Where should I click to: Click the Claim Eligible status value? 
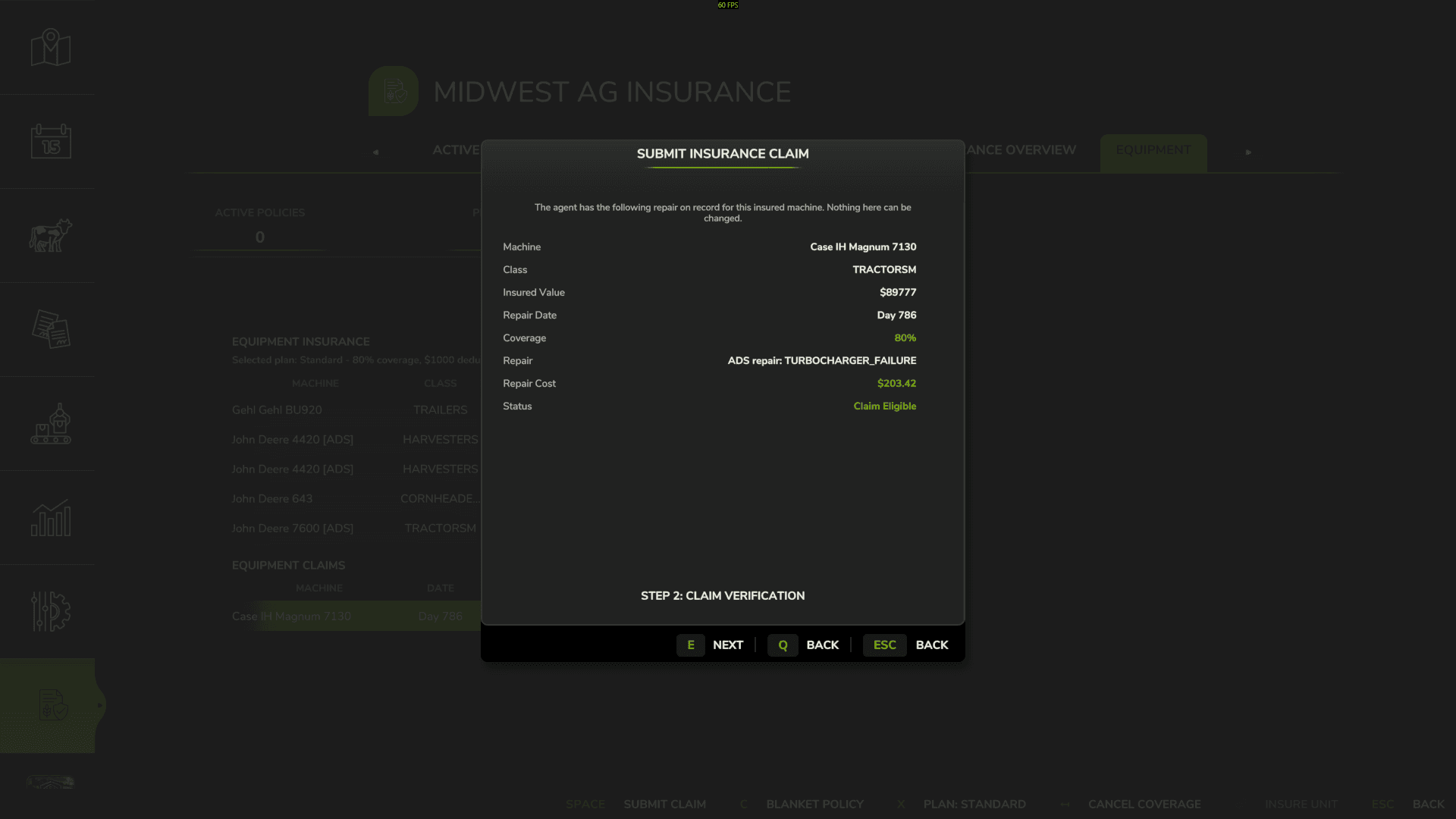pyautogui.click(x=884, y=406)
